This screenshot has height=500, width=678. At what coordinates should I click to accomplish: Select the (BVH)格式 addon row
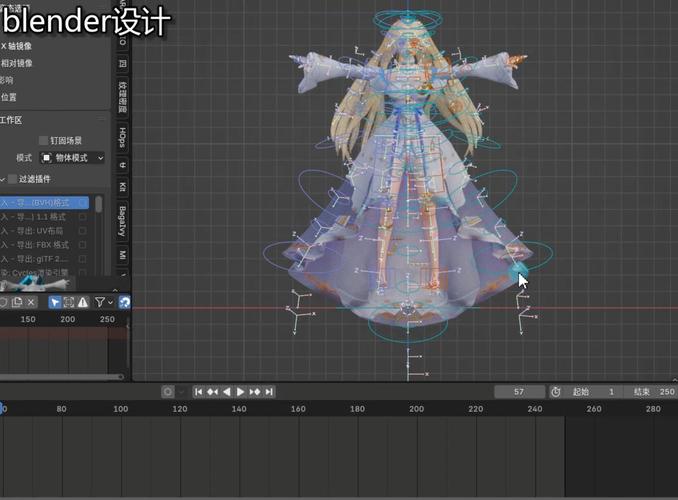(45, 202)
